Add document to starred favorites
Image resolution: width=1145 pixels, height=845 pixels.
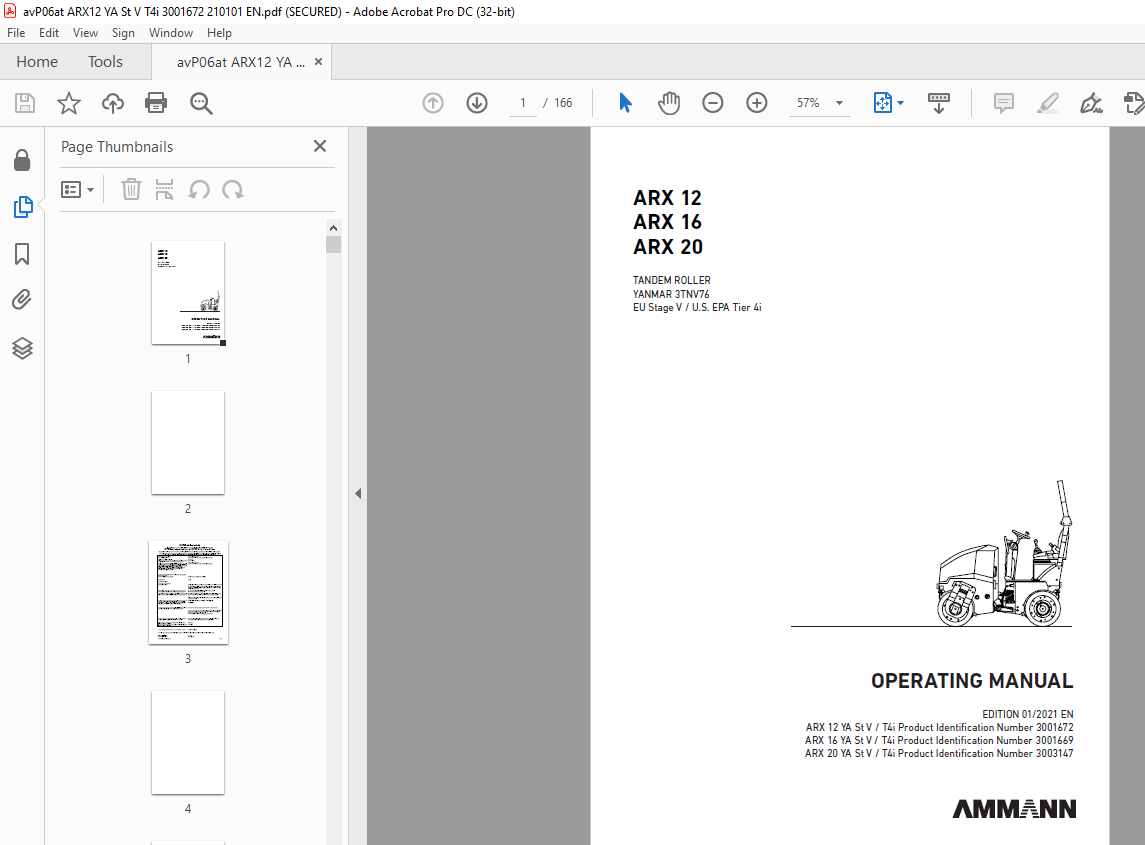tap(69, 103)
